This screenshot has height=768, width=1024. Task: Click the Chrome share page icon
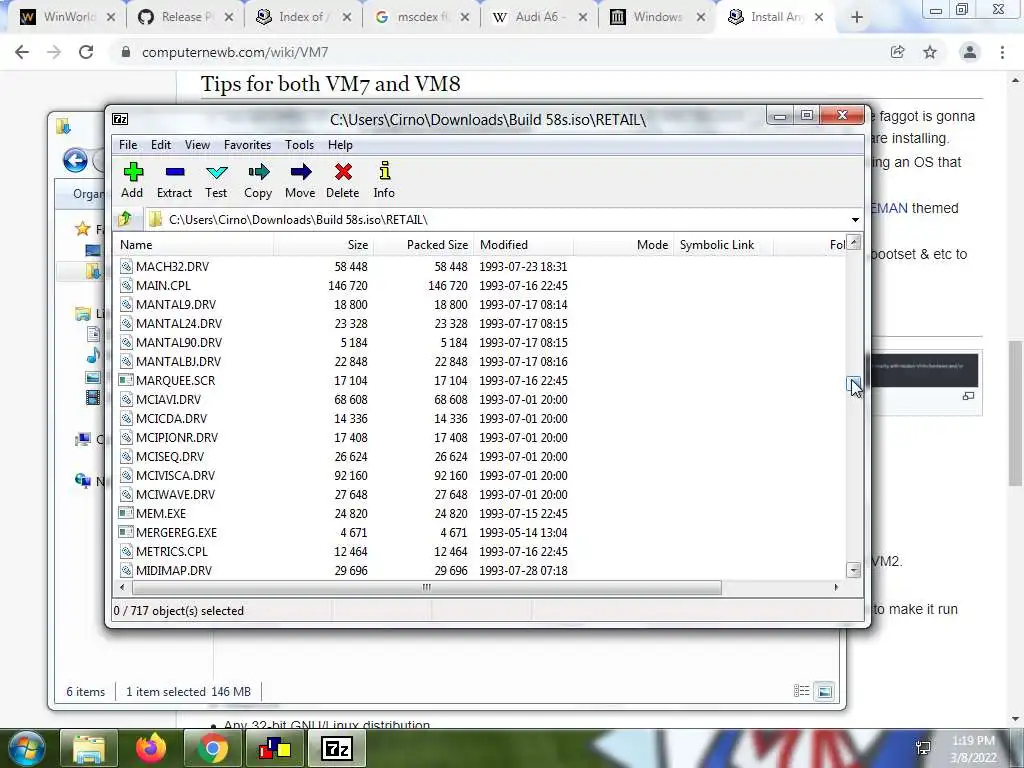pos(897,52)
